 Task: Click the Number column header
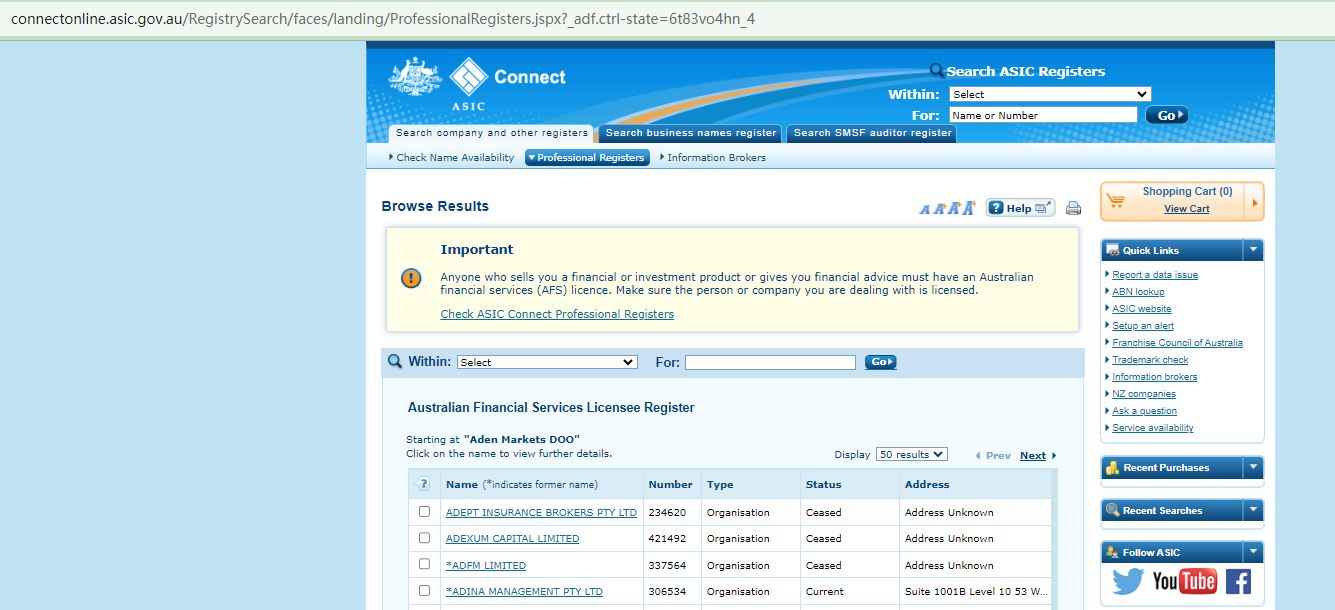pos(670,484)
